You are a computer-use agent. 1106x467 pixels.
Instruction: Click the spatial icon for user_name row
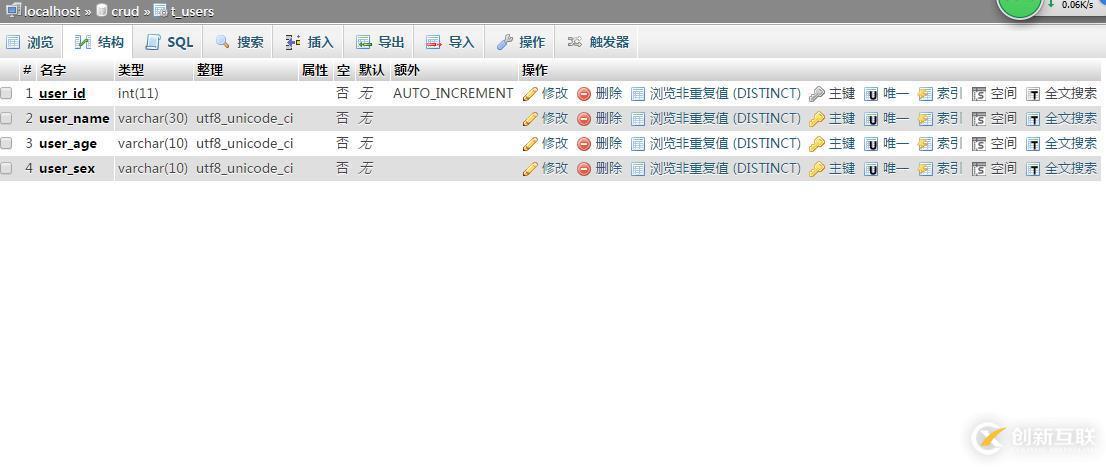pos(979,119)
